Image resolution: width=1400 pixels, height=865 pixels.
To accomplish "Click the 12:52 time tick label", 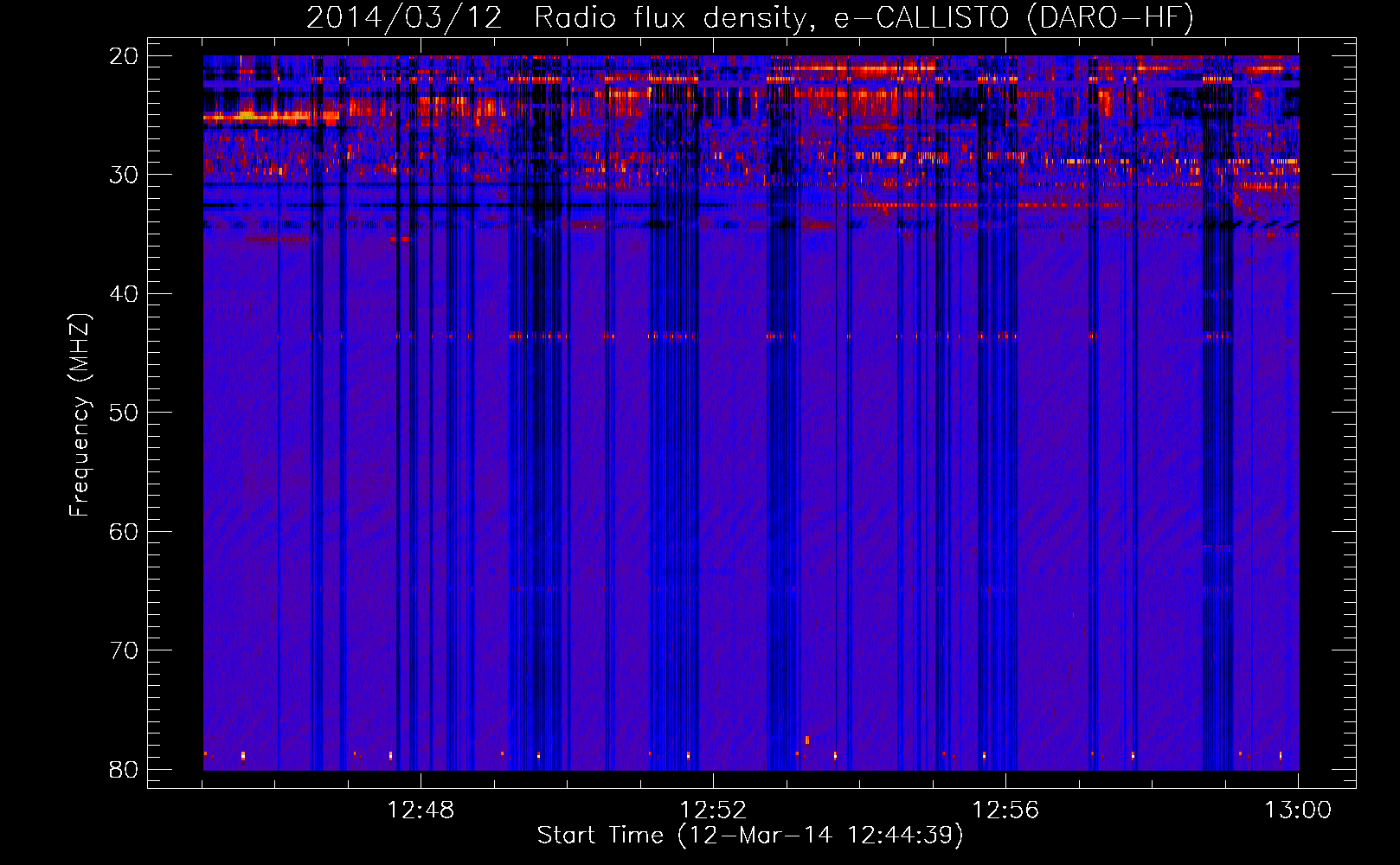I will point(713,811).
